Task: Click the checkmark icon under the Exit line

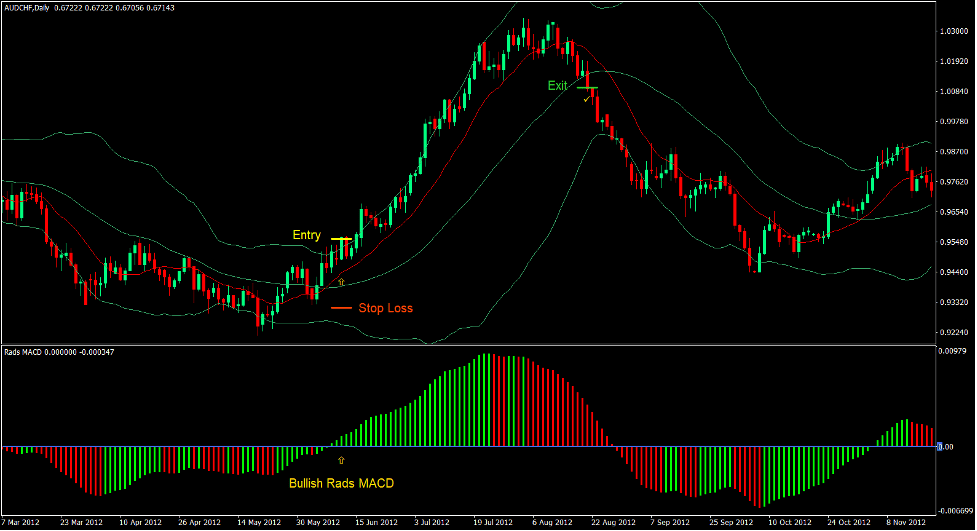Action: 586,99
